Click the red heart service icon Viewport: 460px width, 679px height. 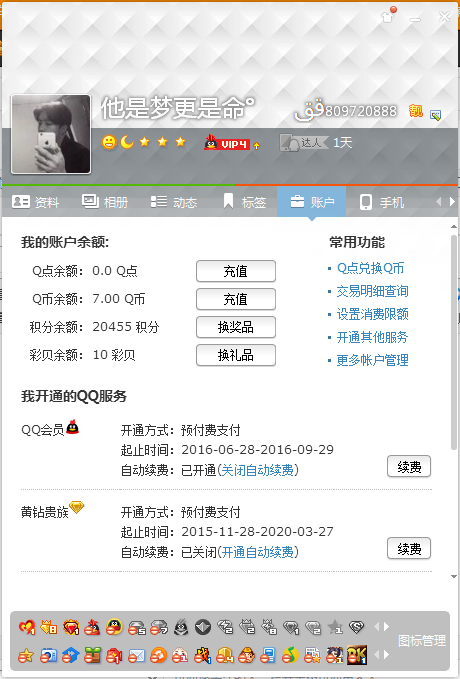tap(26, 627)
